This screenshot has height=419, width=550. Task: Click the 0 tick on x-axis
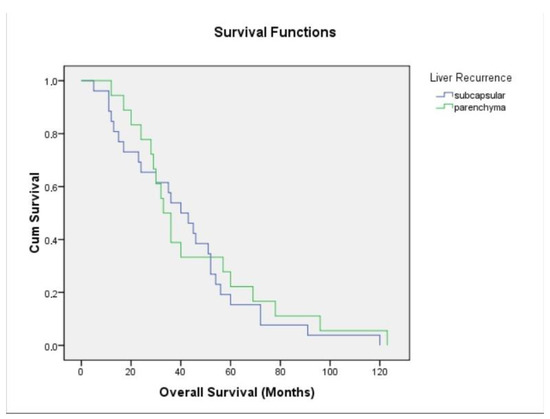click(x=81, y=372)
